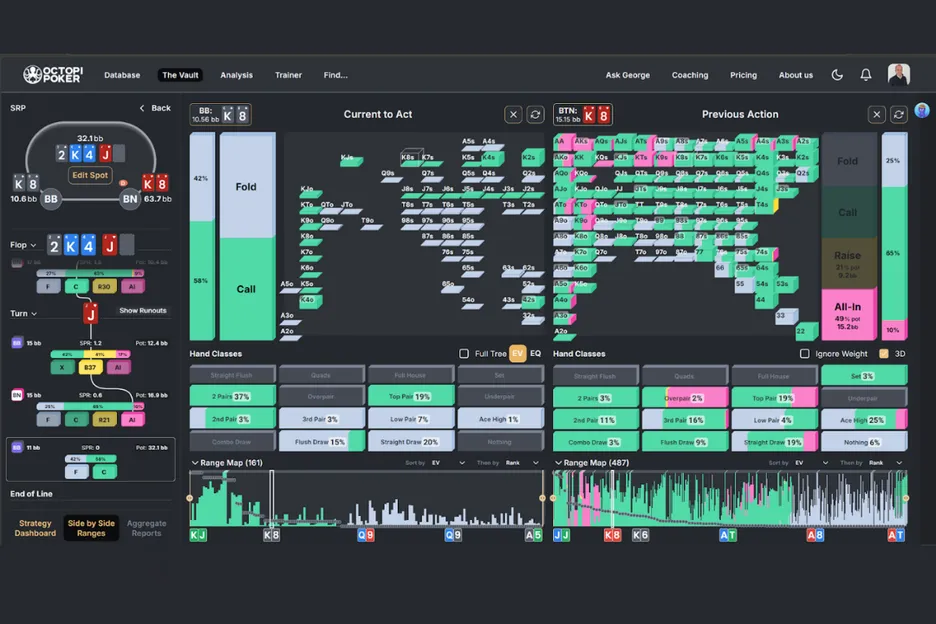Close the Previous Action panel

pyautogui.click(x=876, y=115)
